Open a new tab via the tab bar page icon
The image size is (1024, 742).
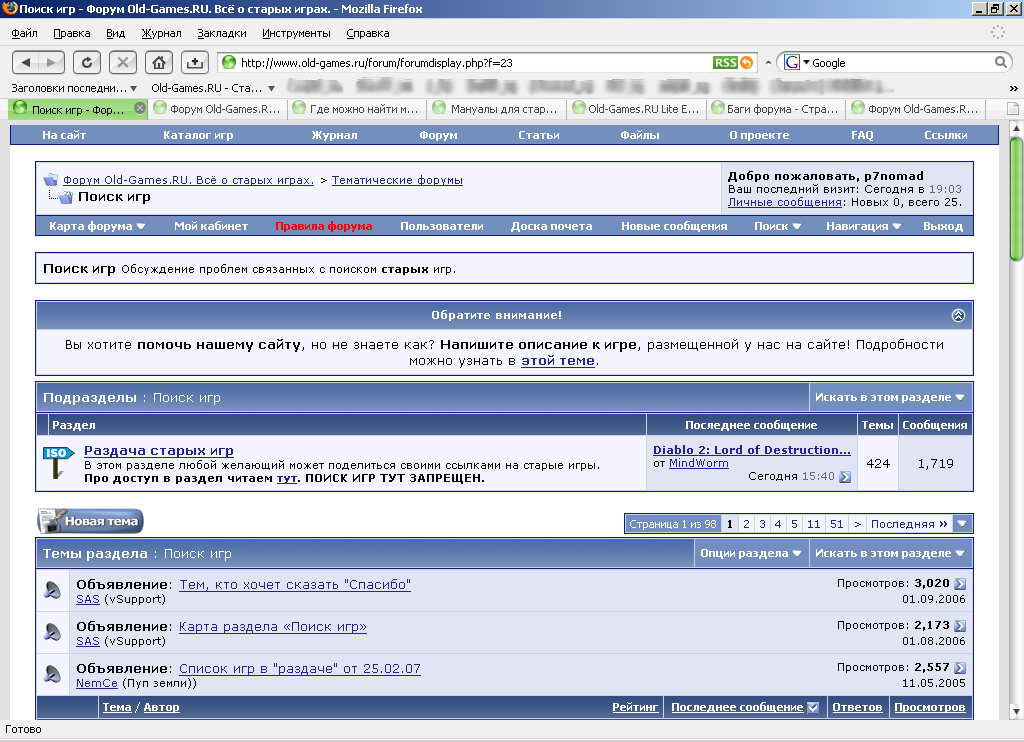1012,109
